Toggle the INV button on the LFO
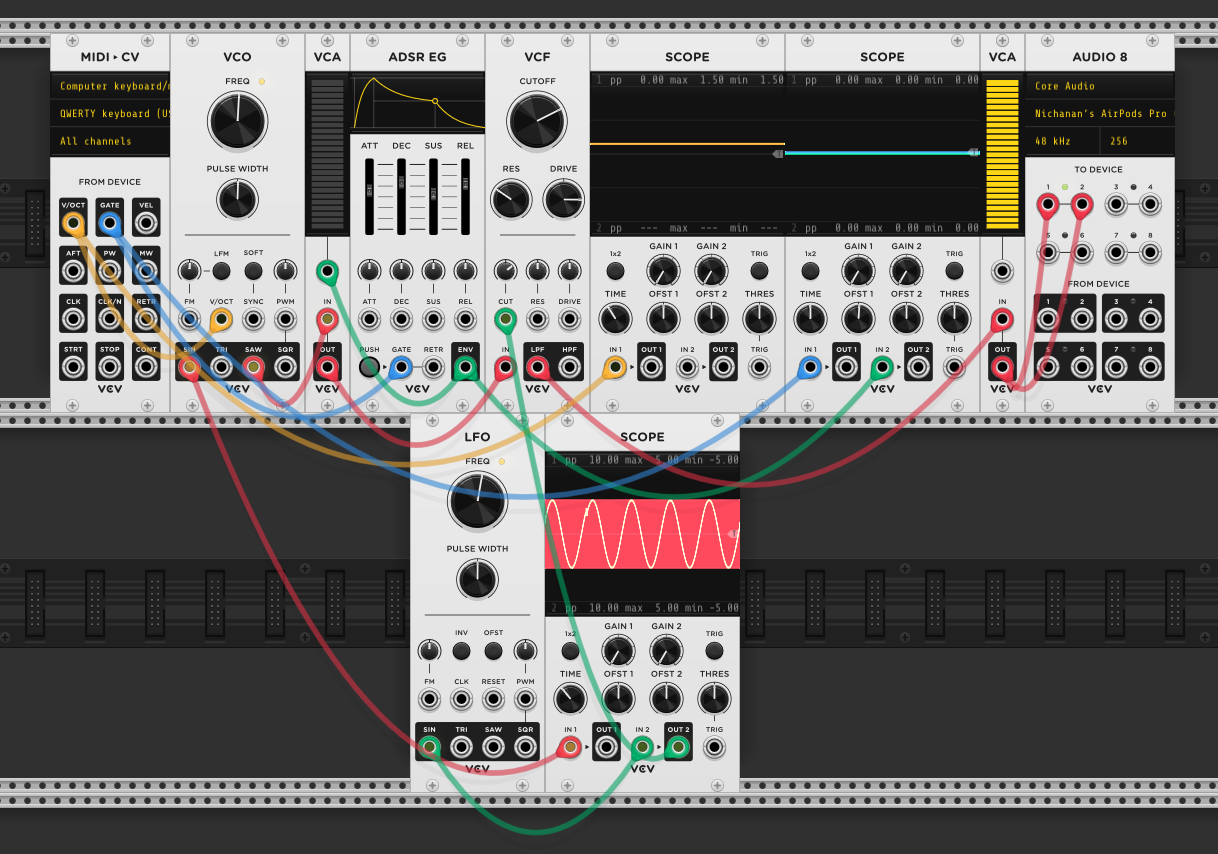The width and height of the screenshot is (1218, 854). [461, 650]
